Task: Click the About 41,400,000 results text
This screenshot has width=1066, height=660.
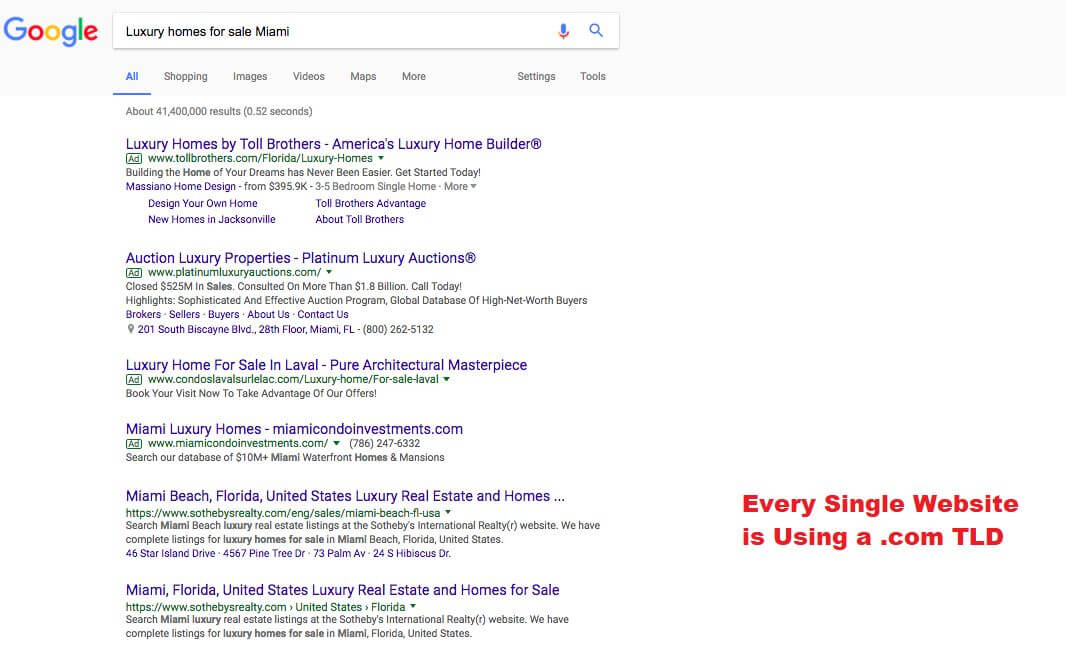Action: (219, 111)
